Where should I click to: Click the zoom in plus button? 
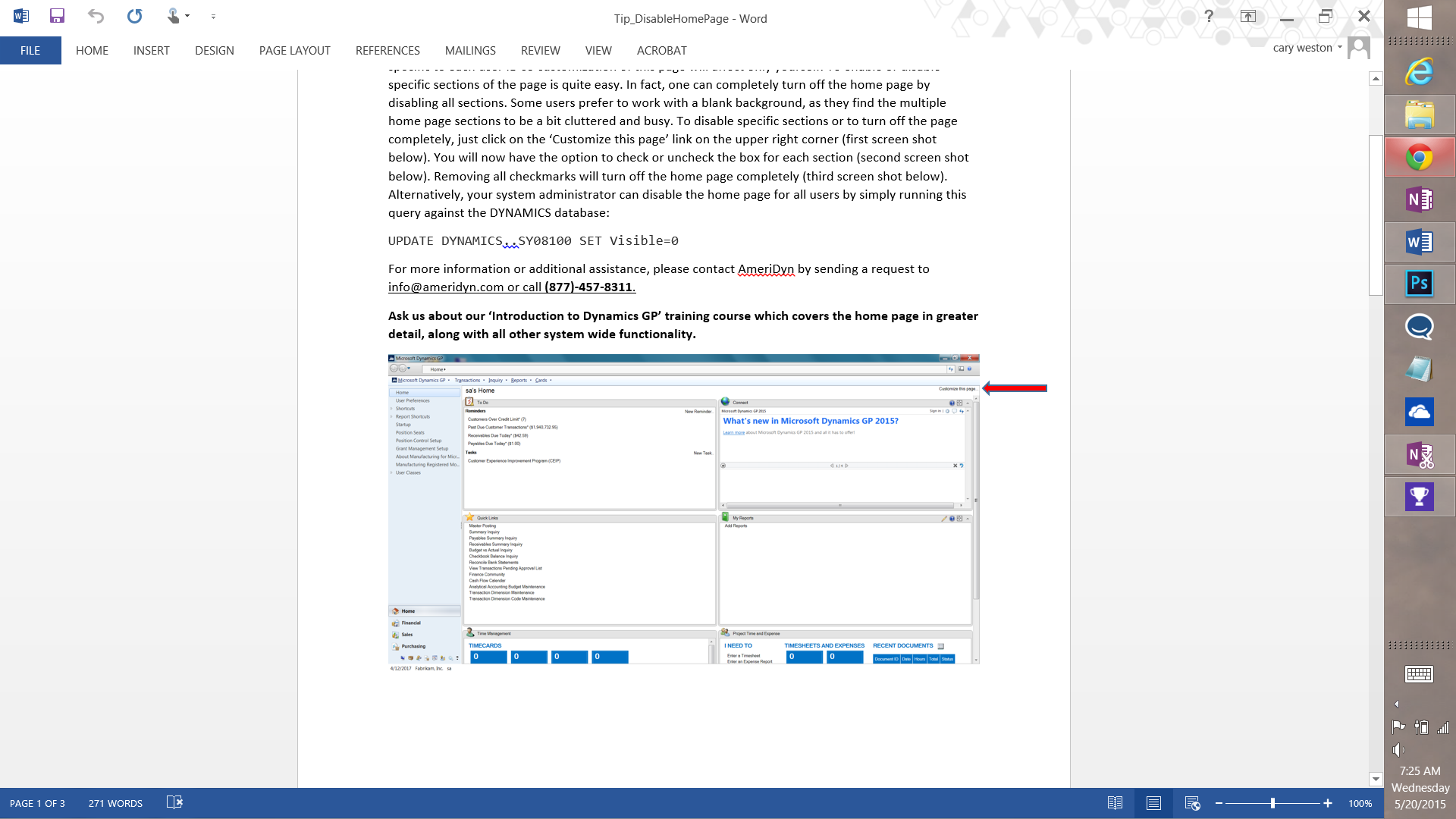(x=1328, y=803)
